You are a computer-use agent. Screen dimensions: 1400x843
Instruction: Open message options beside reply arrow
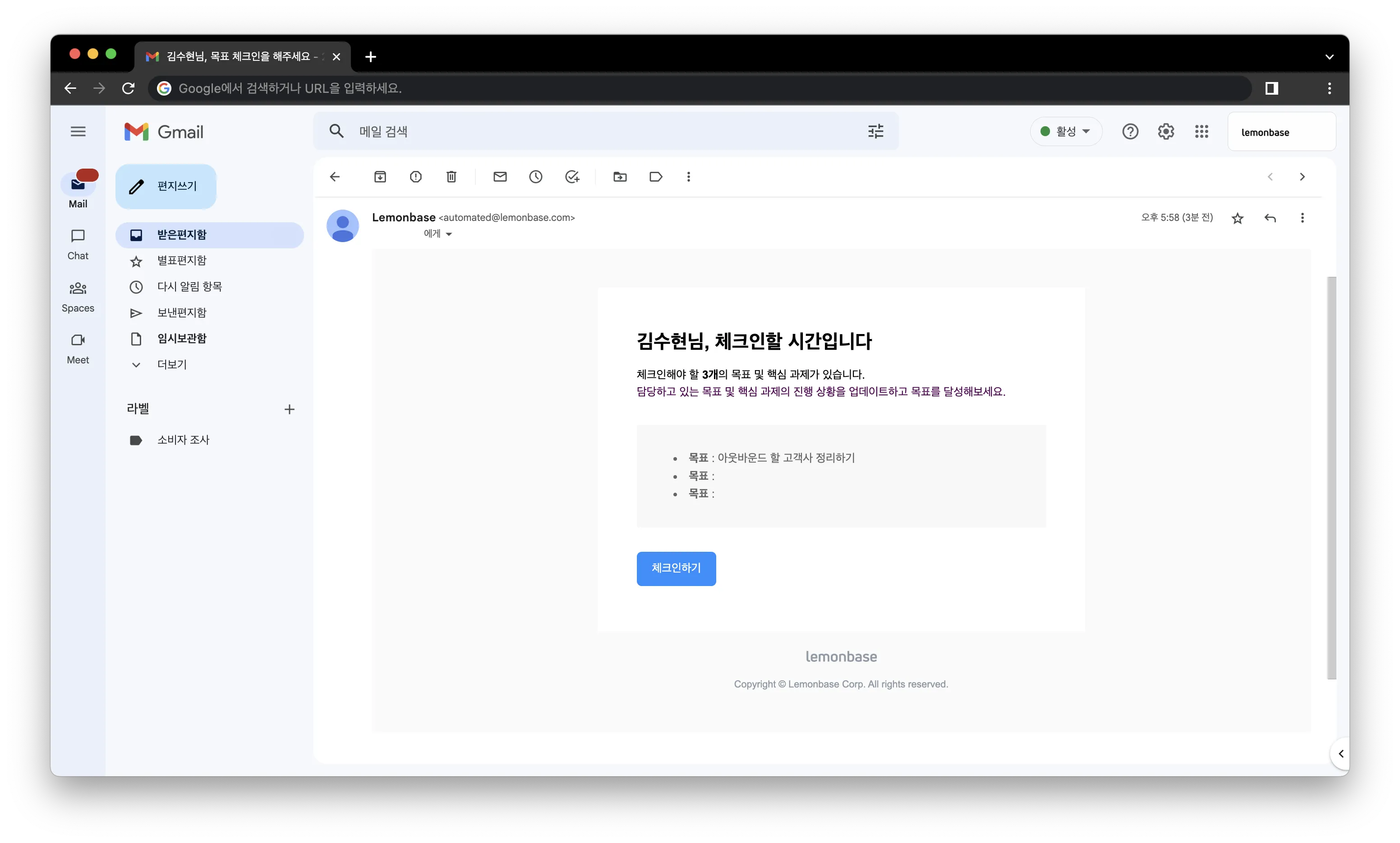click(1302, 218)
